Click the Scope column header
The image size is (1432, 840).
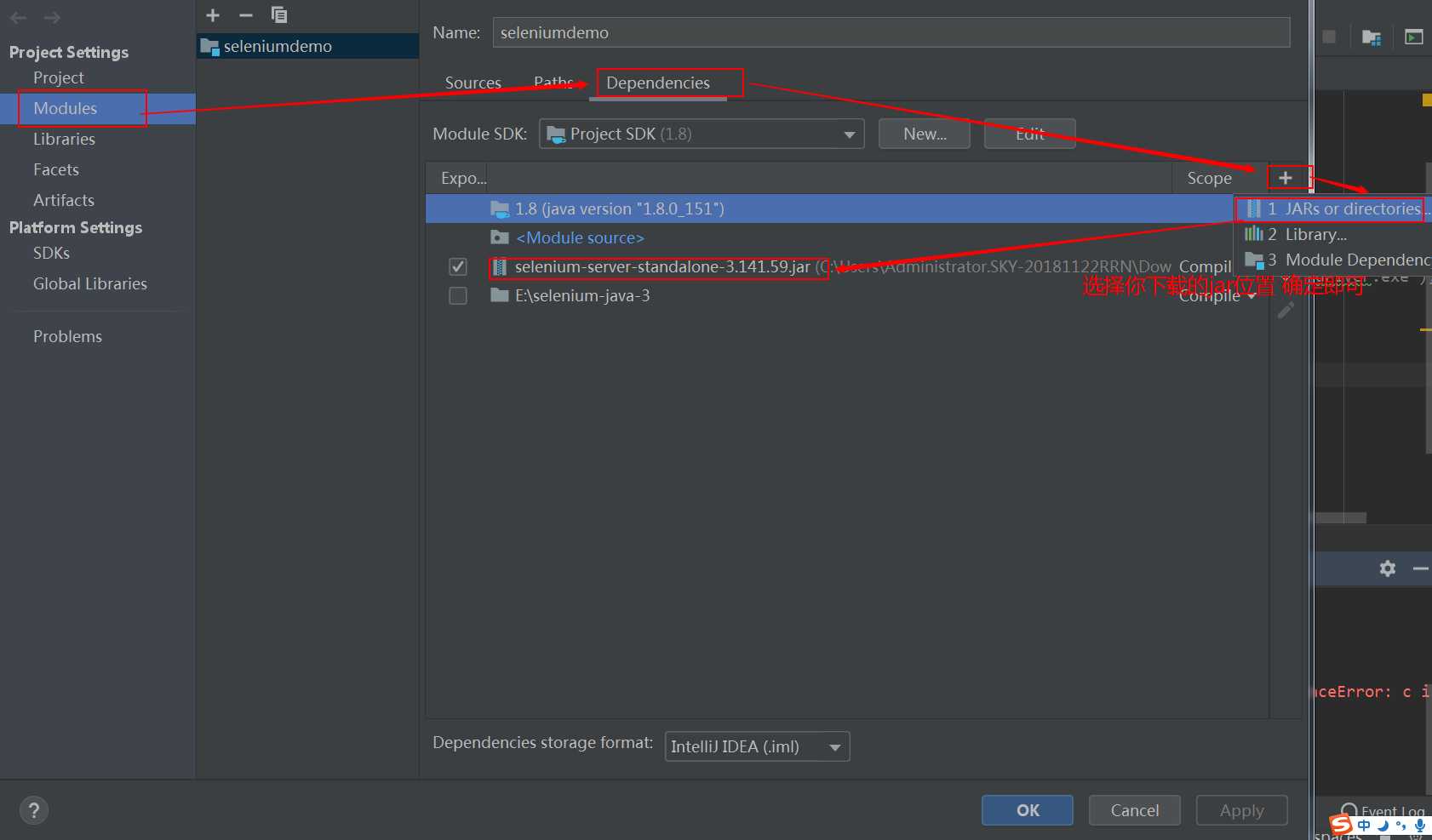coord(1209,178)
